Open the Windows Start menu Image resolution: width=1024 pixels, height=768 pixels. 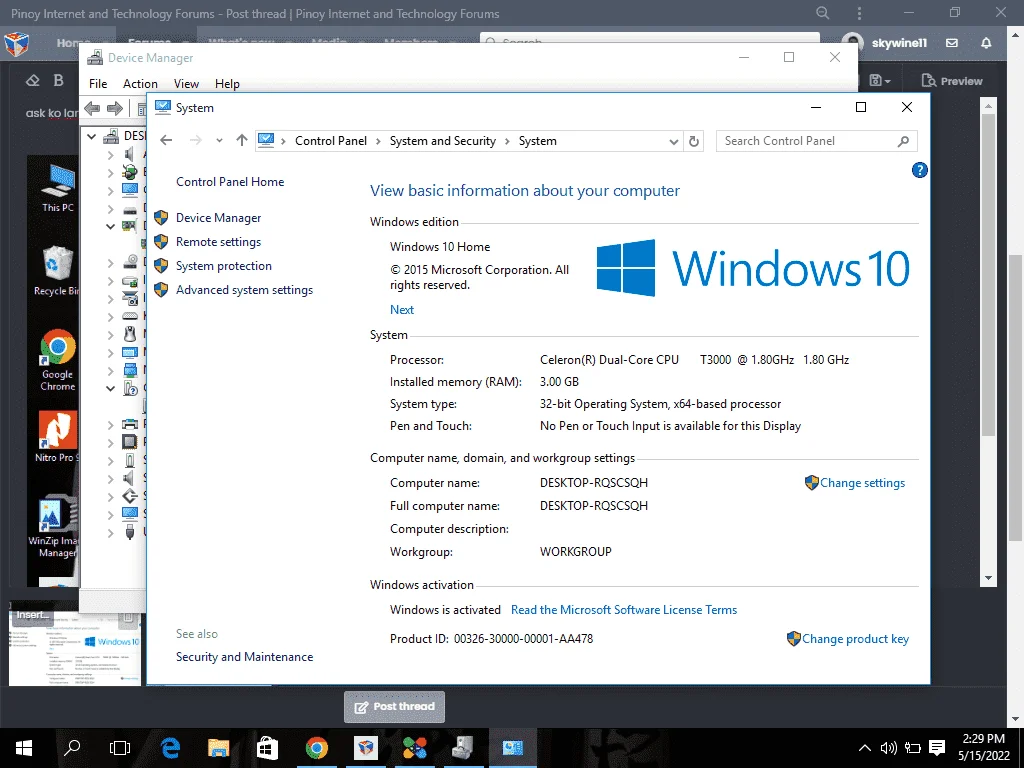pos(24,748)
